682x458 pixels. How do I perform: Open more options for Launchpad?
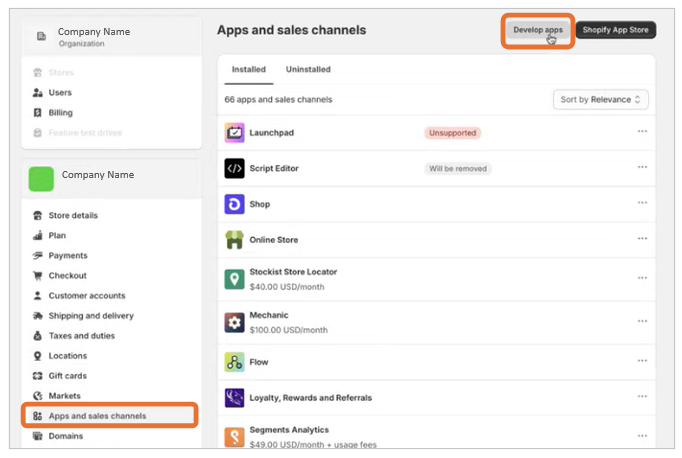642,131
